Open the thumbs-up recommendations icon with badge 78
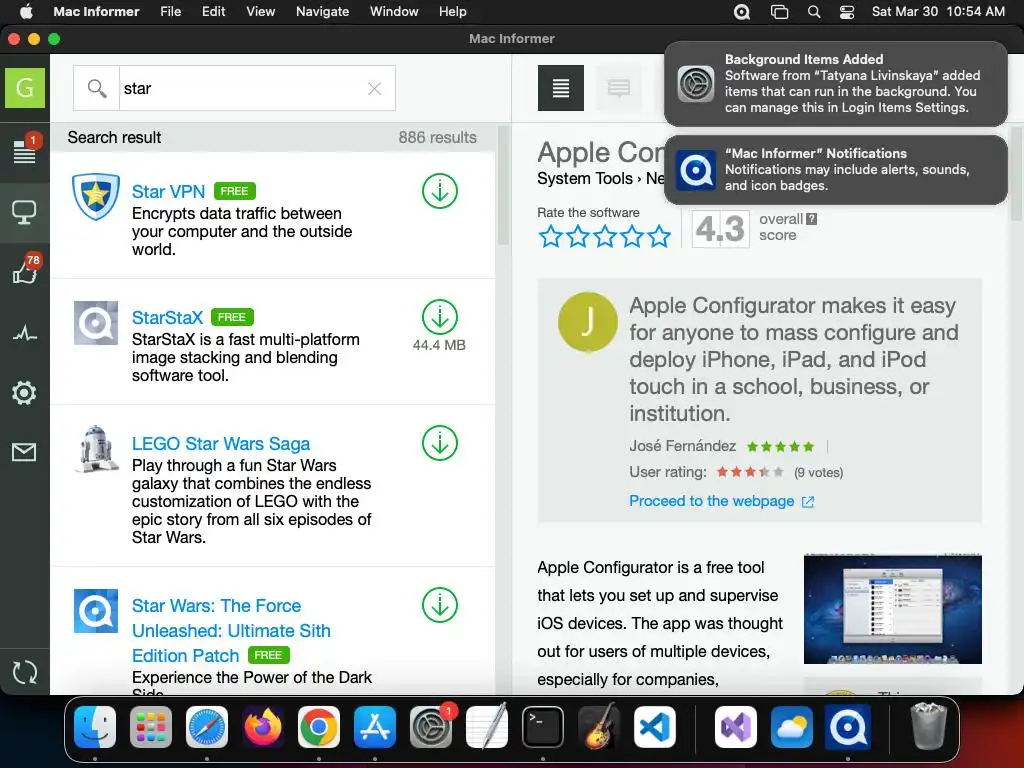This screenshot has width=1024, height=768. [25, 270]
